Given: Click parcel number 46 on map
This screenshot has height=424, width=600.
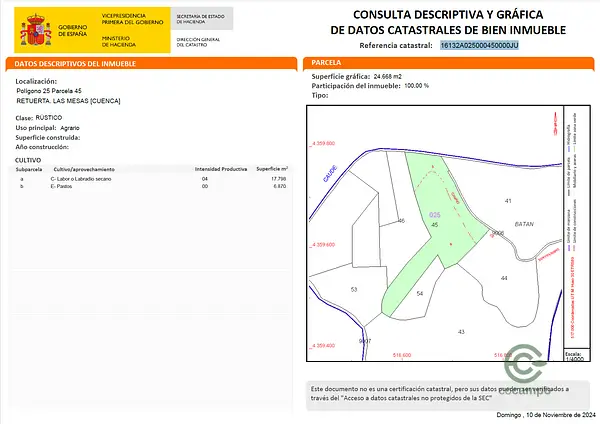Looking at the screenshot, I should (401, 220).
